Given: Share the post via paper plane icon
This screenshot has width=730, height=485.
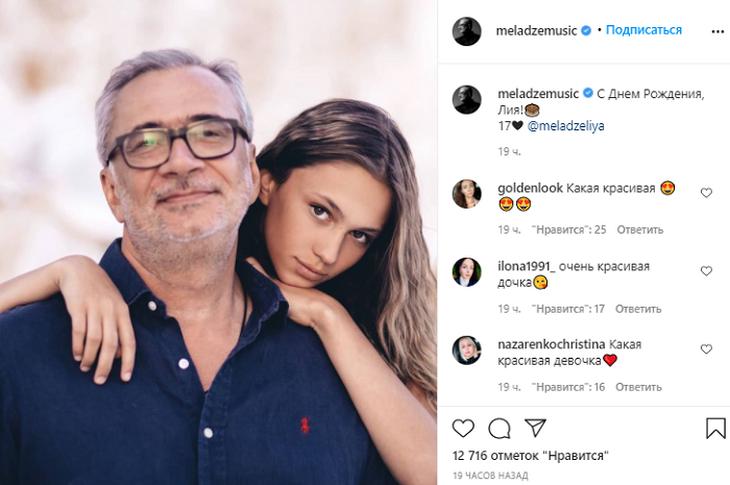Looking at the screenshot, I should [x=535, y=428].
